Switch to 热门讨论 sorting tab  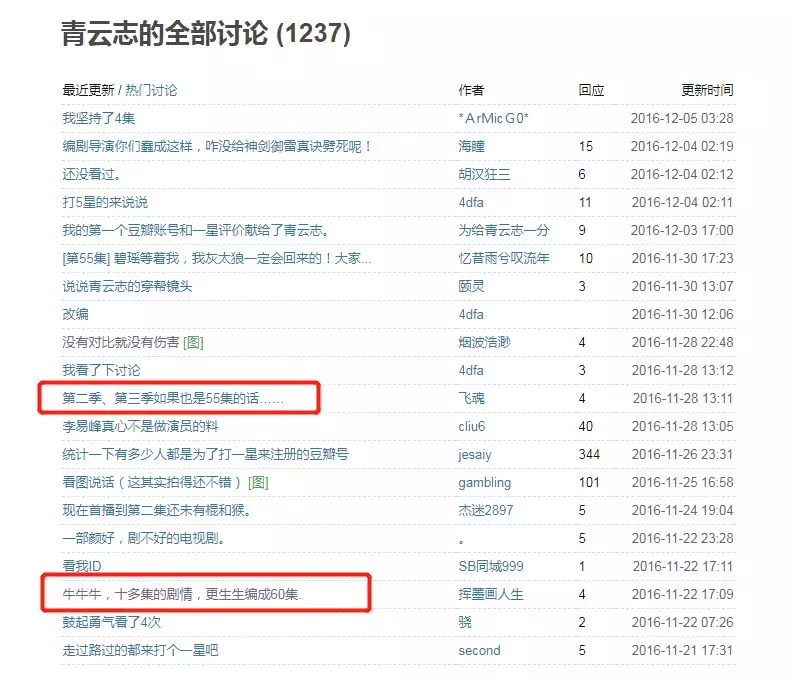tap(151, 90)
